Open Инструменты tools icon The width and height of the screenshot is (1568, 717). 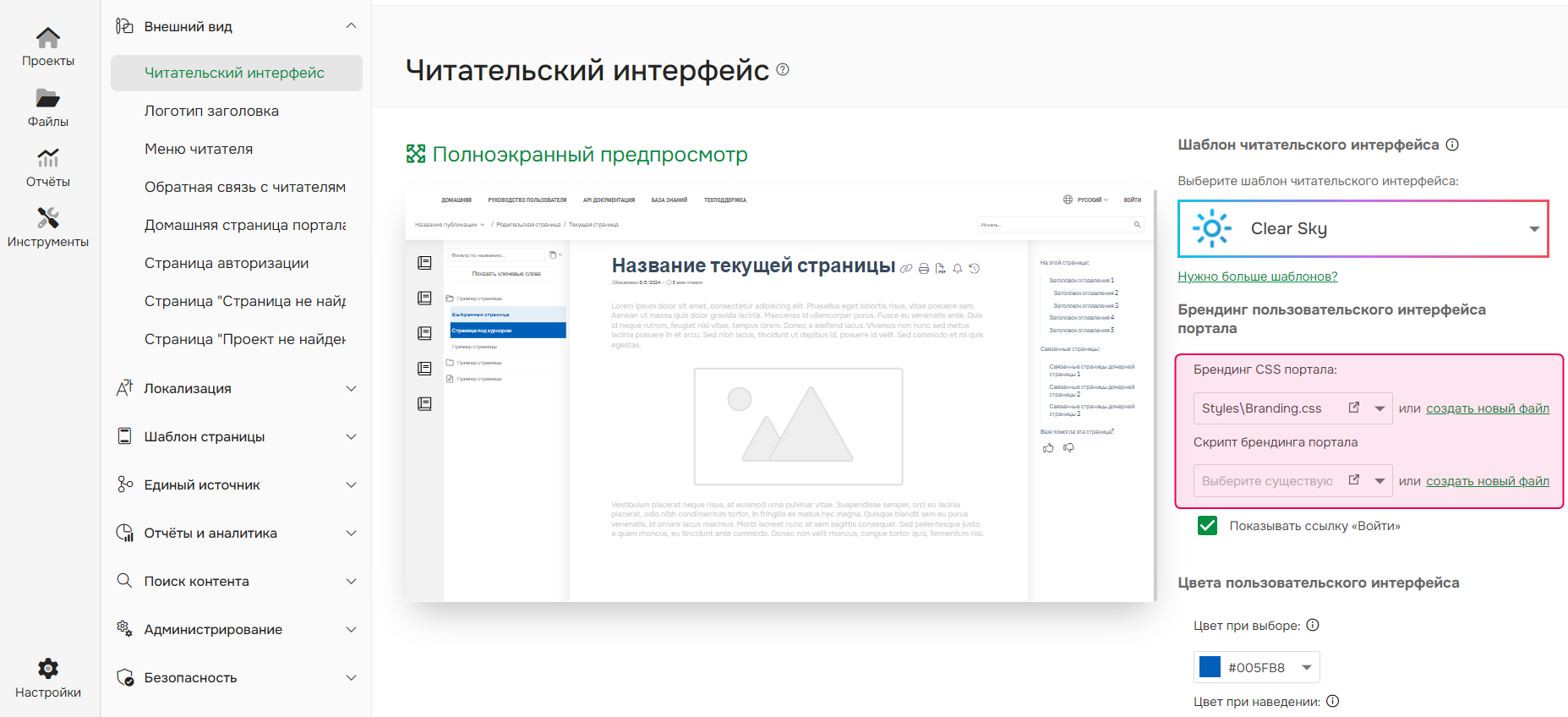click(x=48, y=218)
